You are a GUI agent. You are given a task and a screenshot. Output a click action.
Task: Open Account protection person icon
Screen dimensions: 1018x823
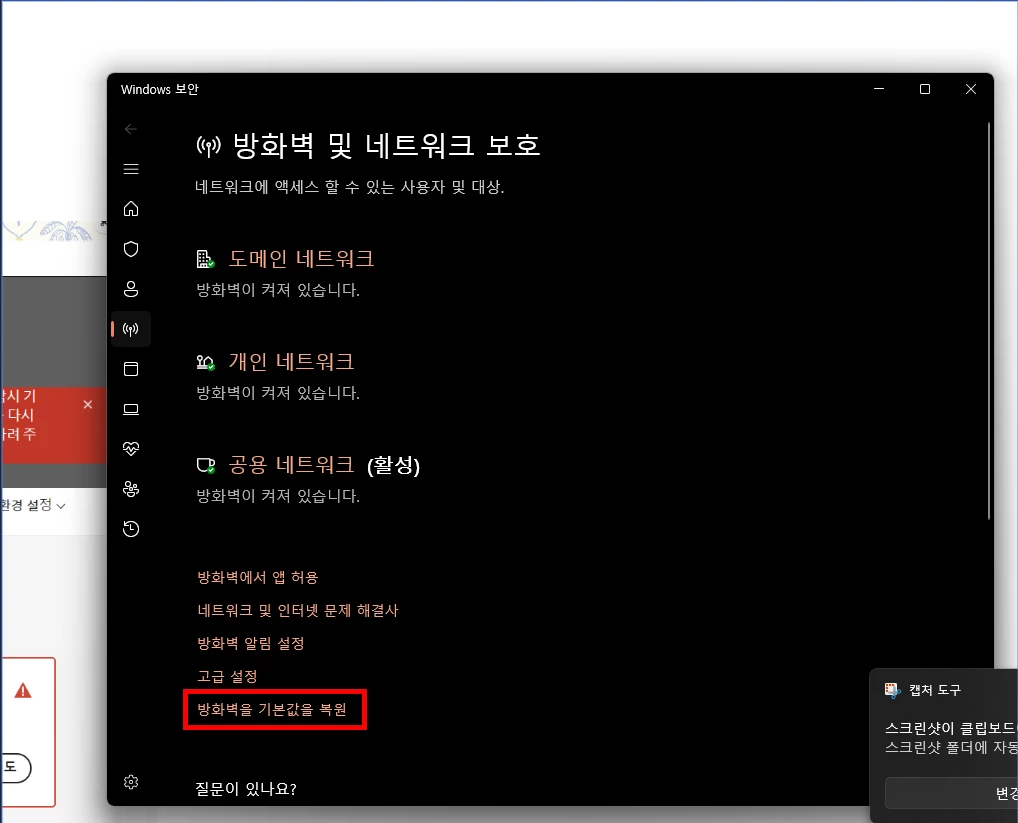pos(130,289)
